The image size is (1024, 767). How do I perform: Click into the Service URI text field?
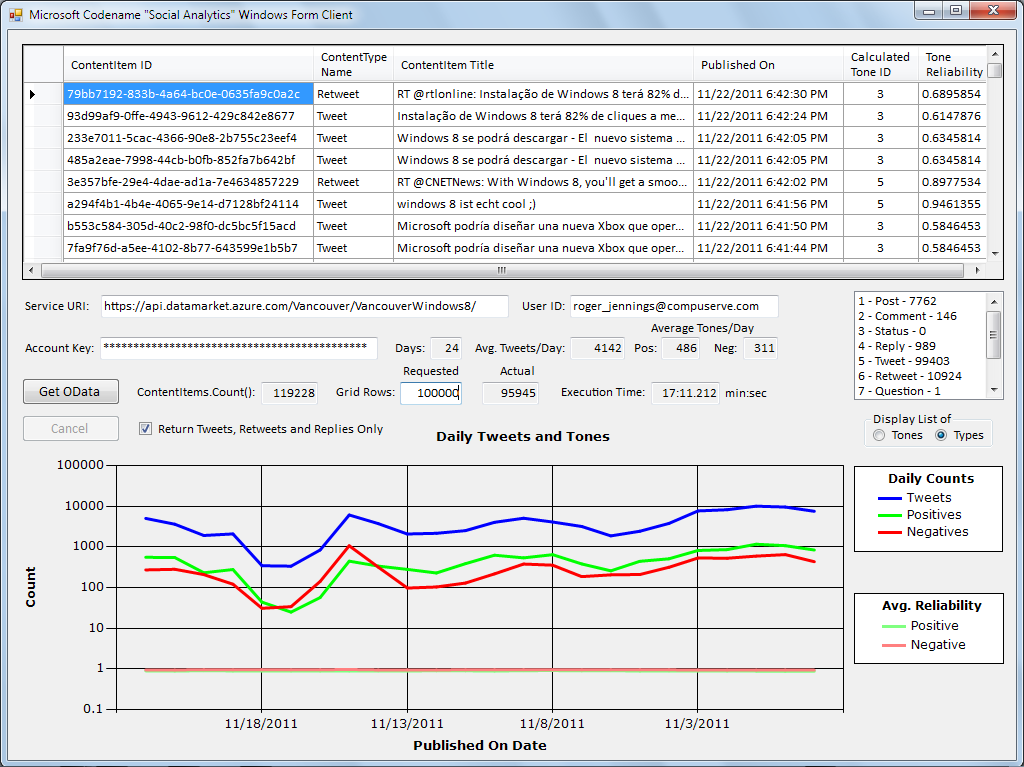point(304,306)
